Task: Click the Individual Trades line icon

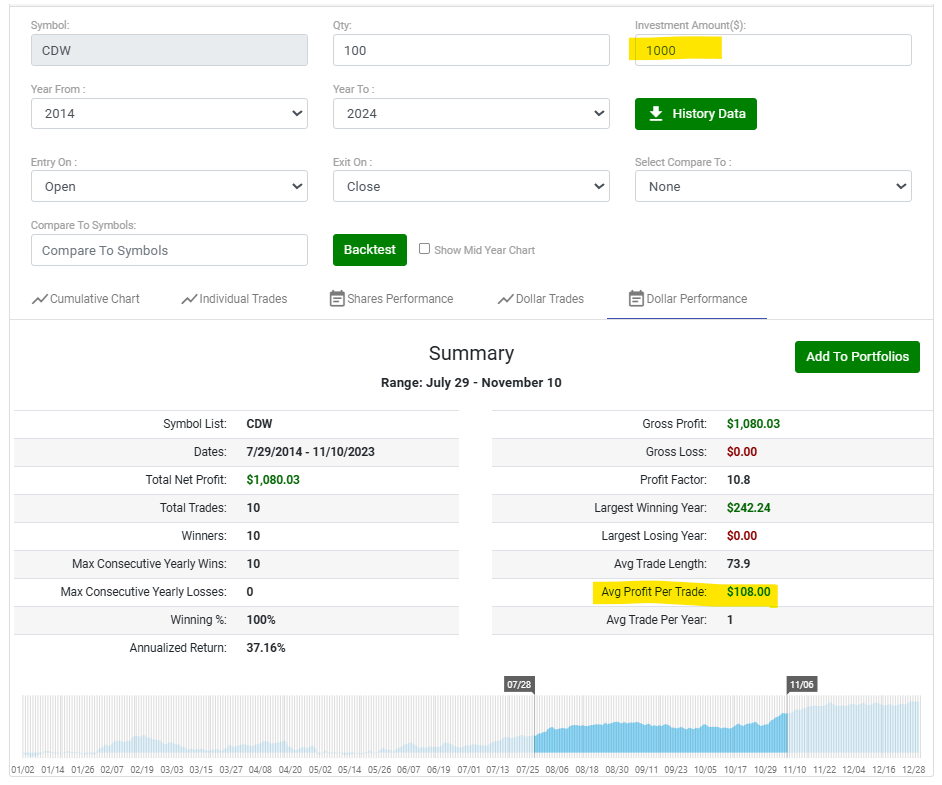Action: (x=189, y=299)
